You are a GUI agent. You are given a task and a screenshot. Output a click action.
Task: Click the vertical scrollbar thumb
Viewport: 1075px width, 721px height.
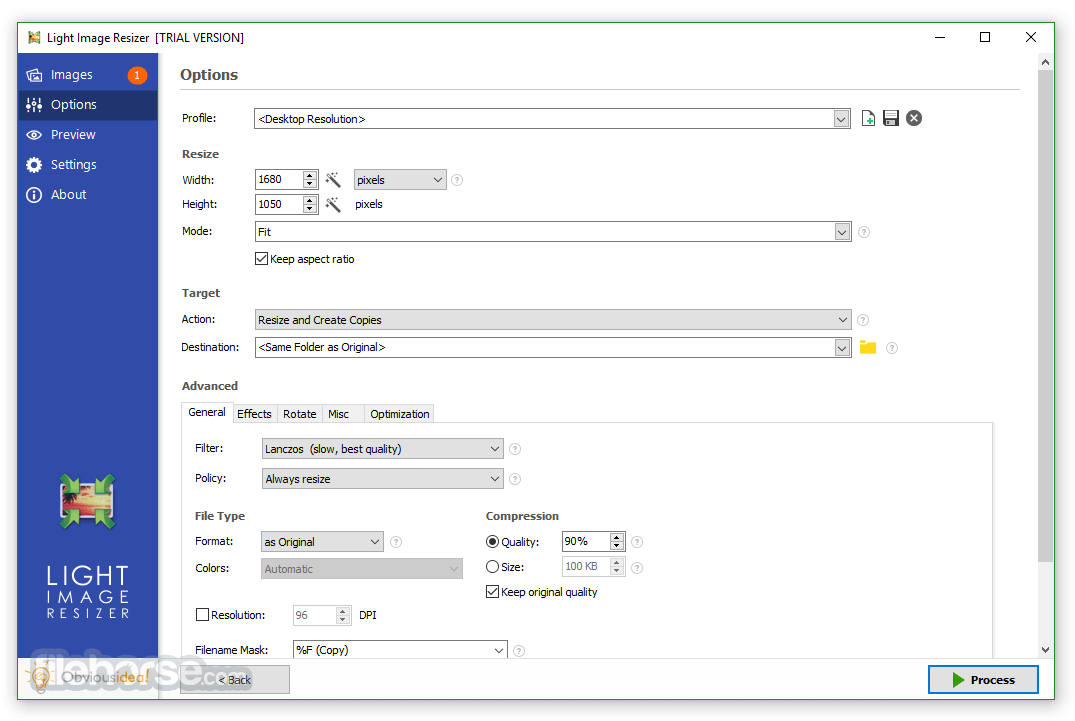point(1046,315)
